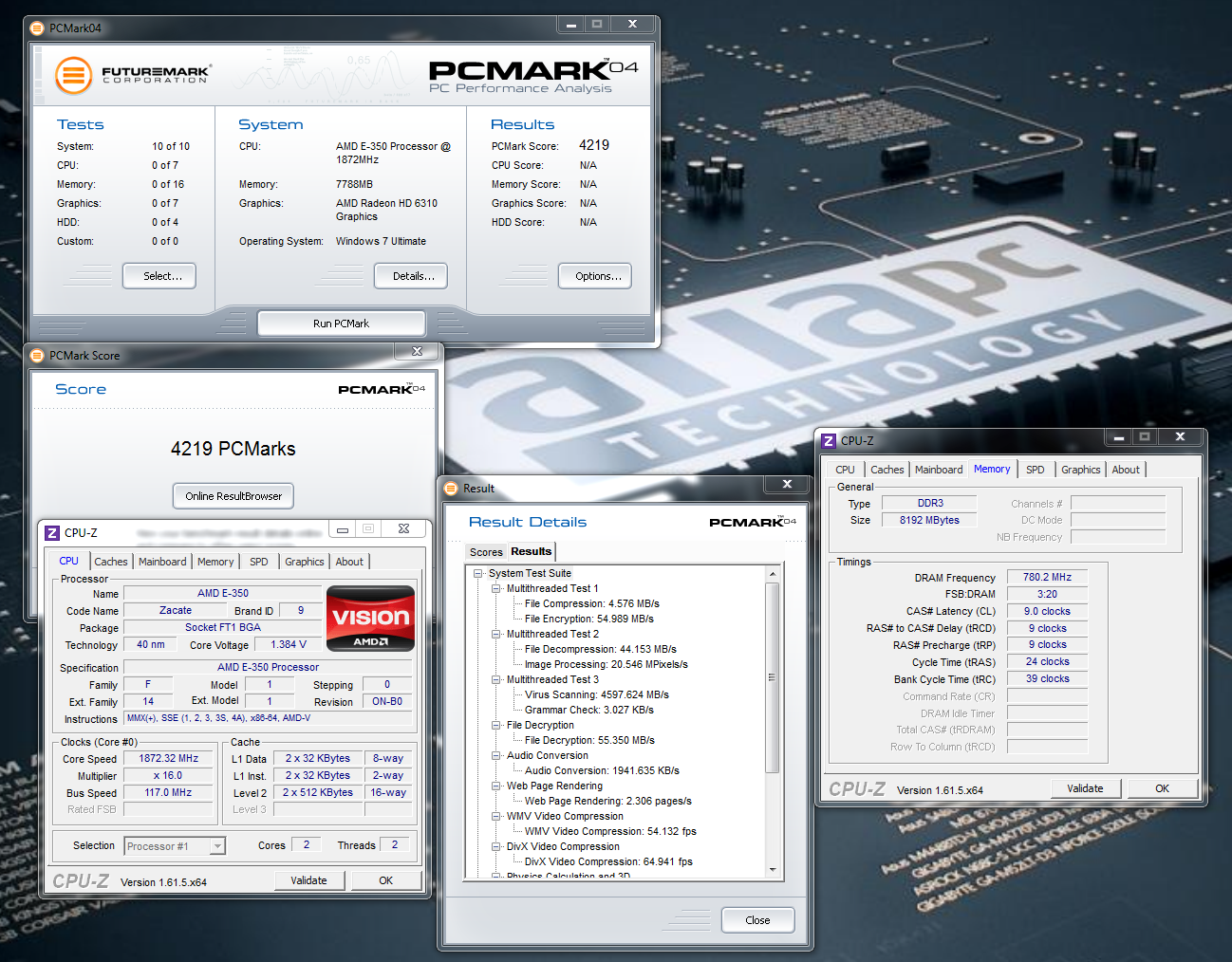Click the Run PCMark button
This screenshot has width=1232, height=962.
(342, 324)
